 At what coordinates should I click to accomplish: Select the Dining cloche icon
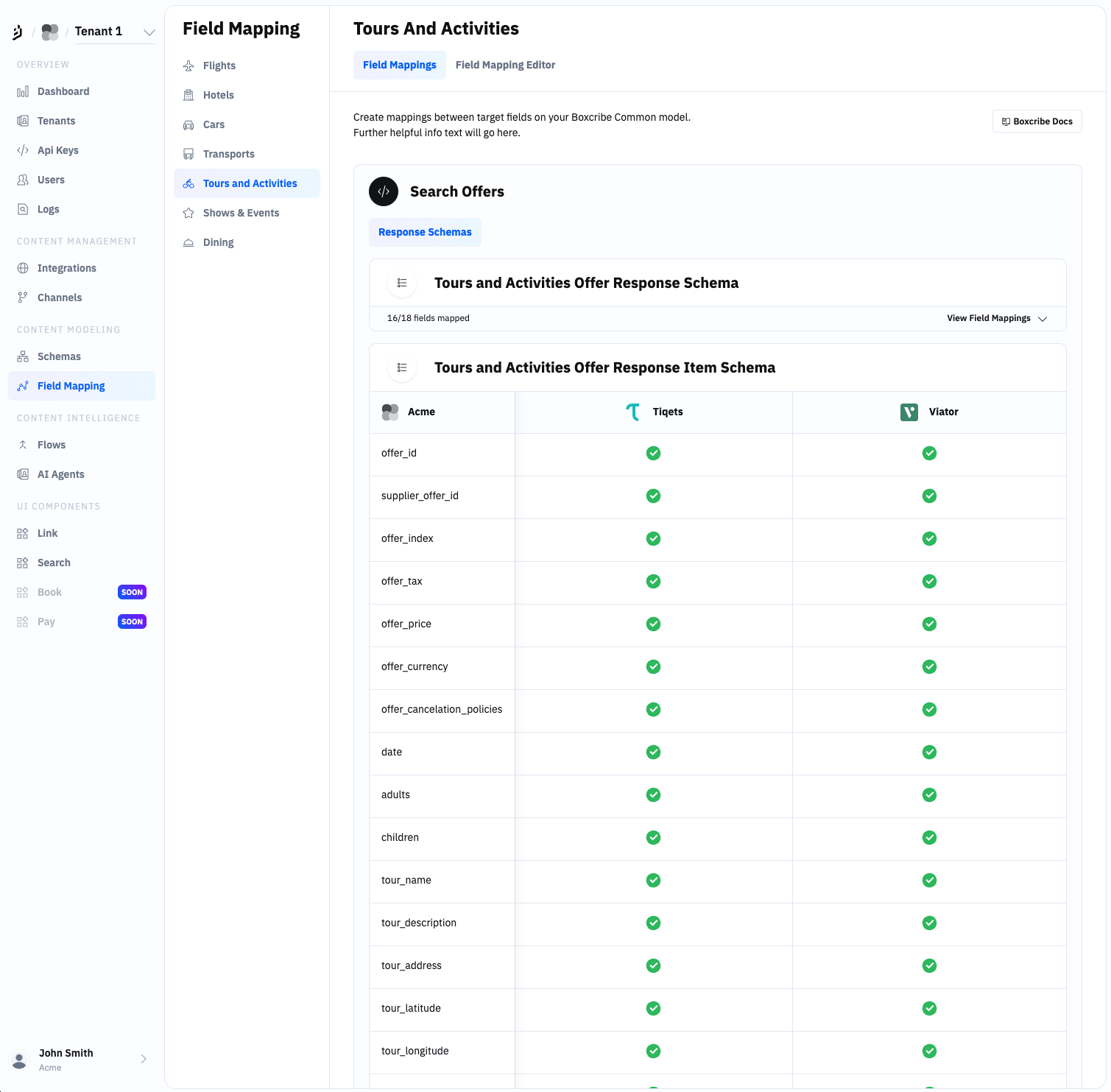click(x=188, y=242)
